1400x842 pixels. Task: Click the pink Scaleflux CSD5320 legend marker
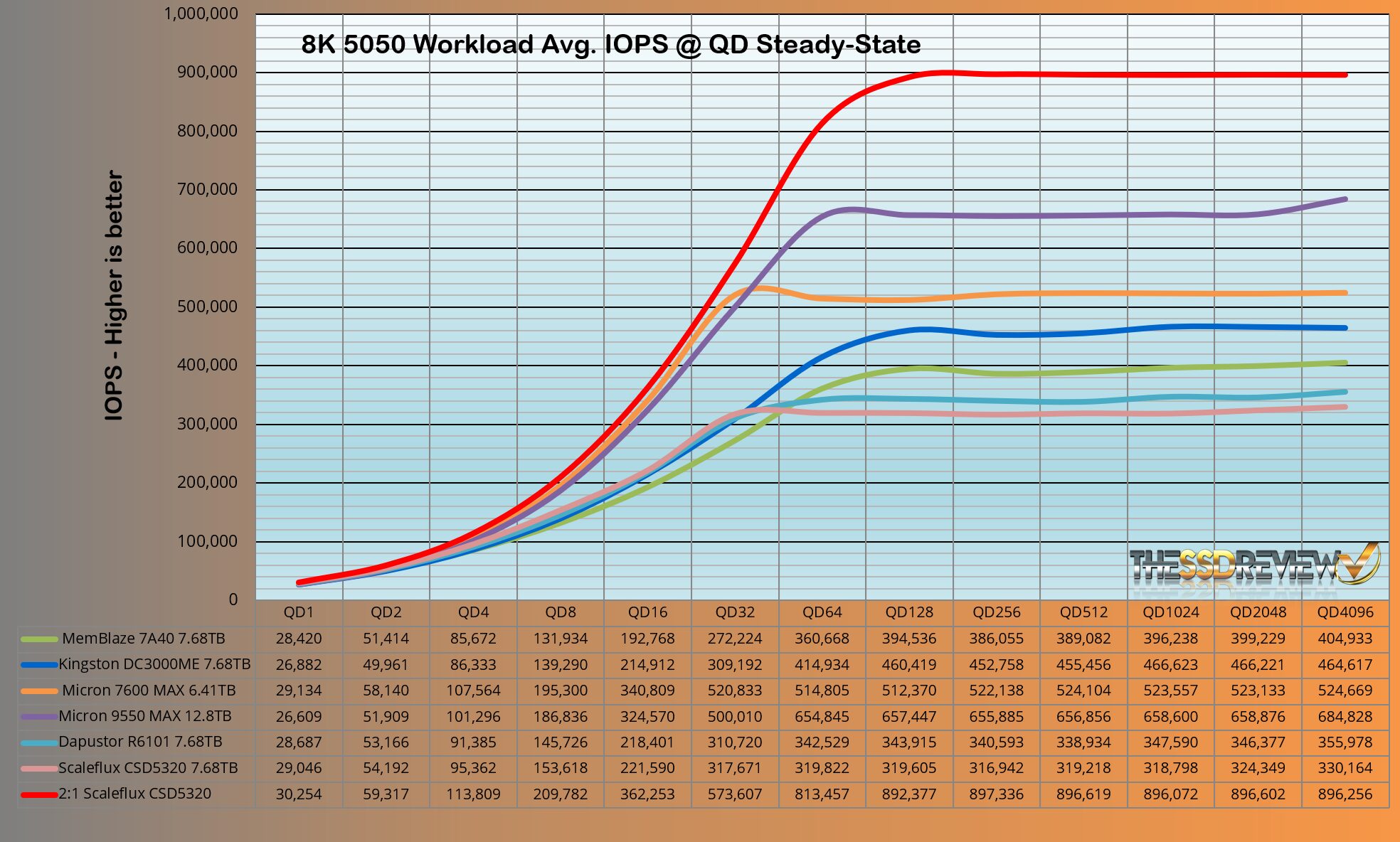(38, 769)
